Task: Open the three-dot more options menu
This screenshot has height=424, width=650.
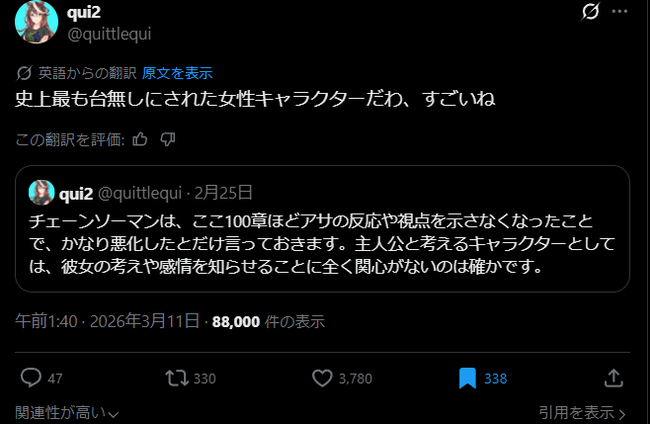Action: [x=620, y=11]
